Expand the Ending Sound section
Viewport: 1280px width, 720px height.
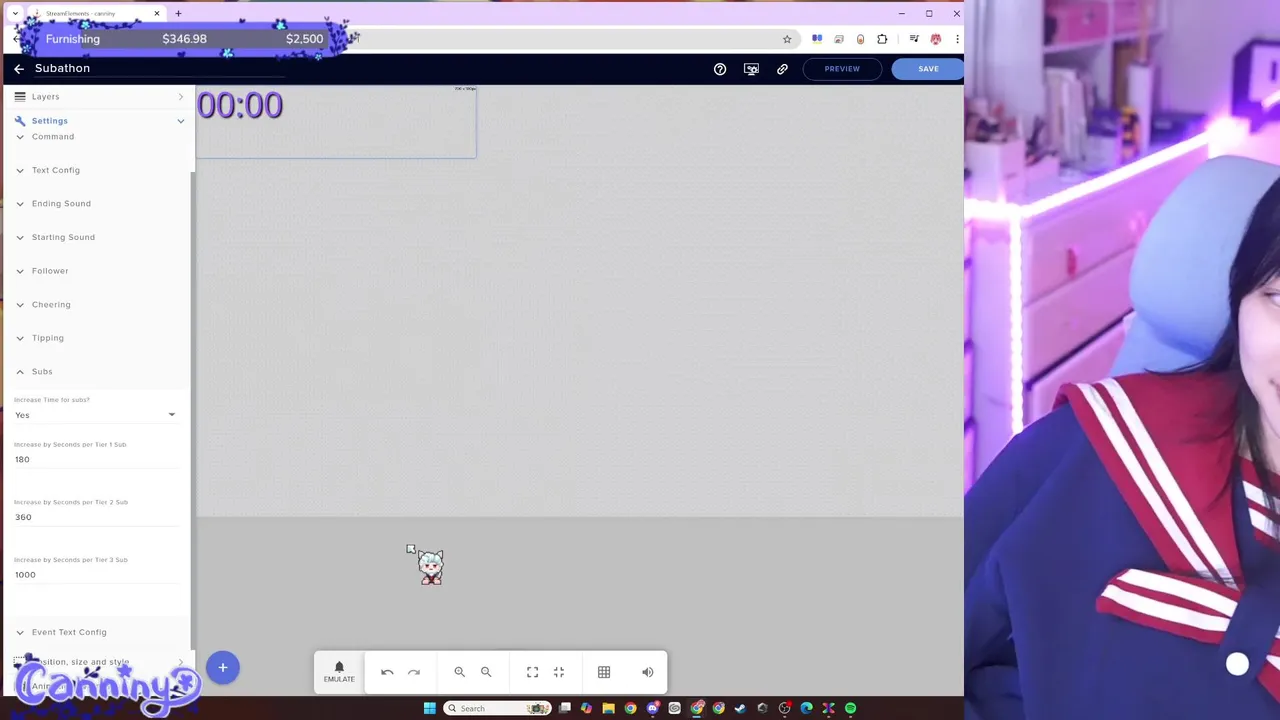pos(60,203)
